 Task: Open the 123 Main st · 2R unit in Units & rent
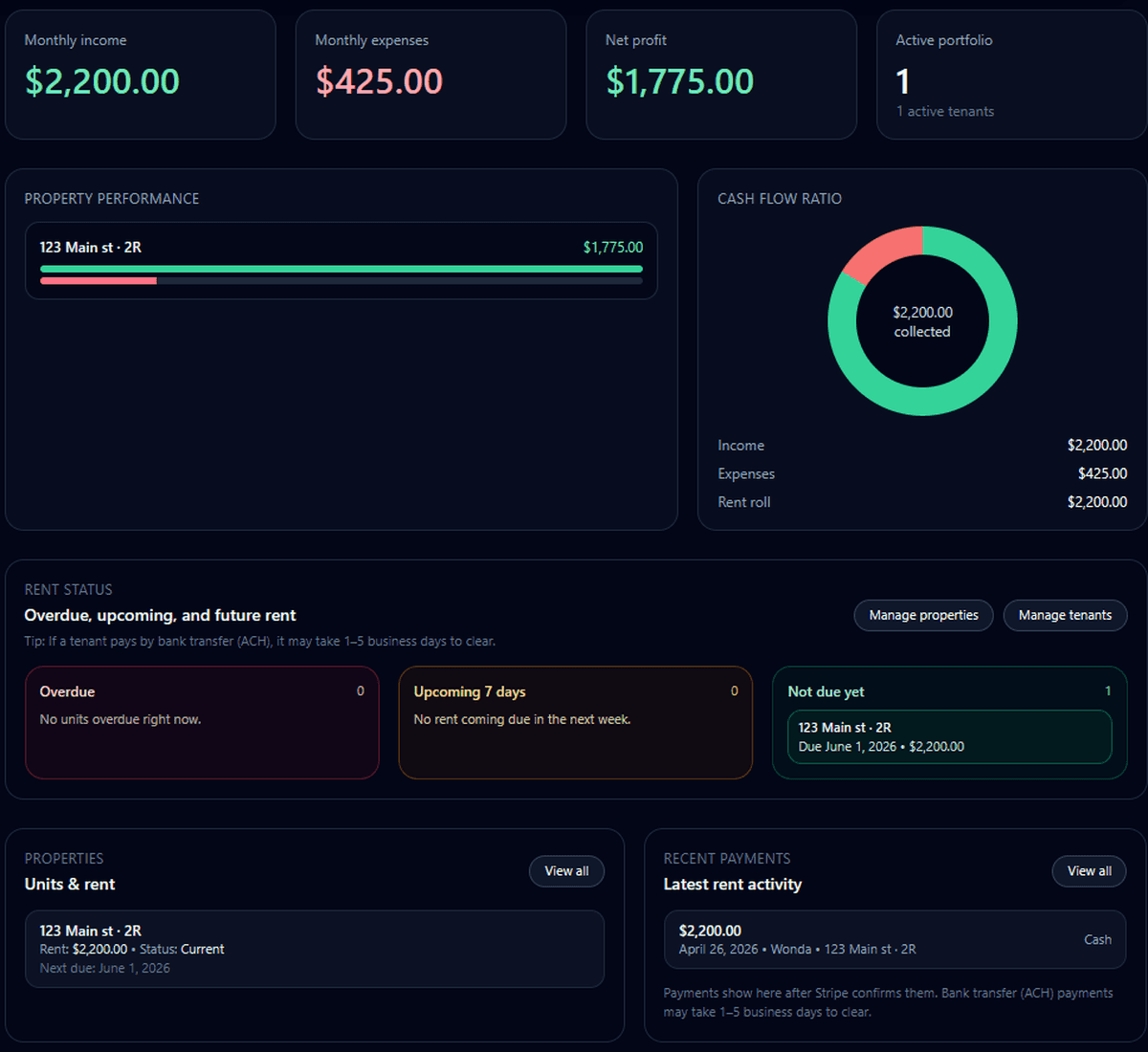pos(315,949)
